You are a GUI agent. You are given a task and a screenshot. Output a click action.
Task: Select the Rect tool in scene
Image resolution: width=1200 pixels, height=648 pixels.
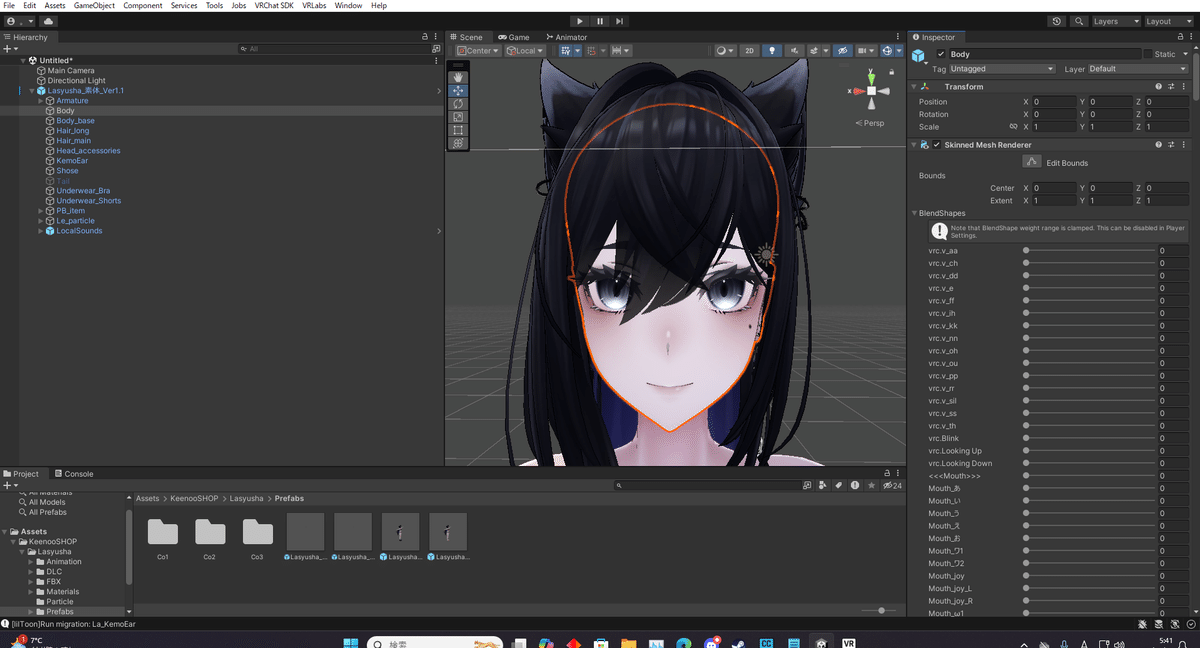(x=458, y=130)
